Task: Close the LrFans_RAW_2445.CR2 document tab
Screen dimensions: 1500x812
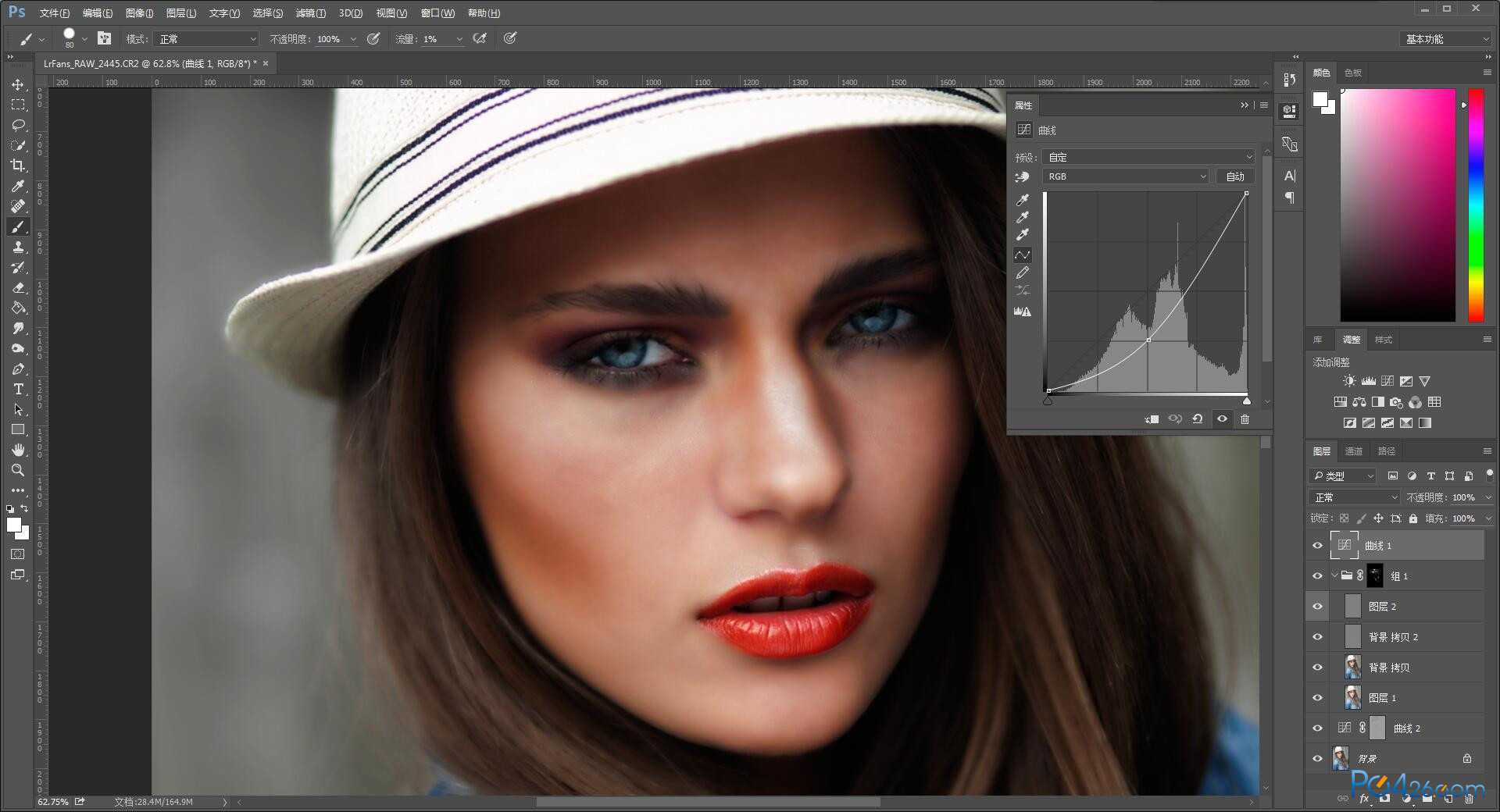Action: click(x=266, y=63)
